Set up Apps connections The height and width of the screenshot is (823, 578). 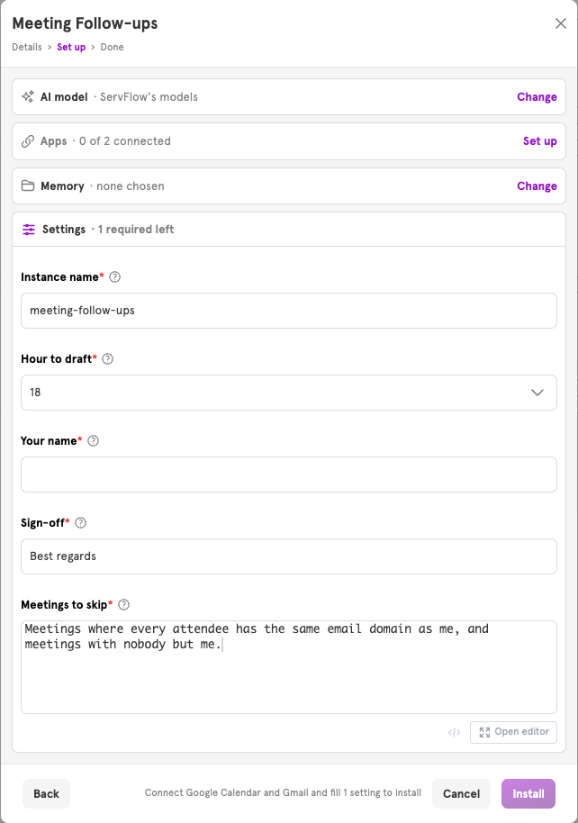coord(540,141)
